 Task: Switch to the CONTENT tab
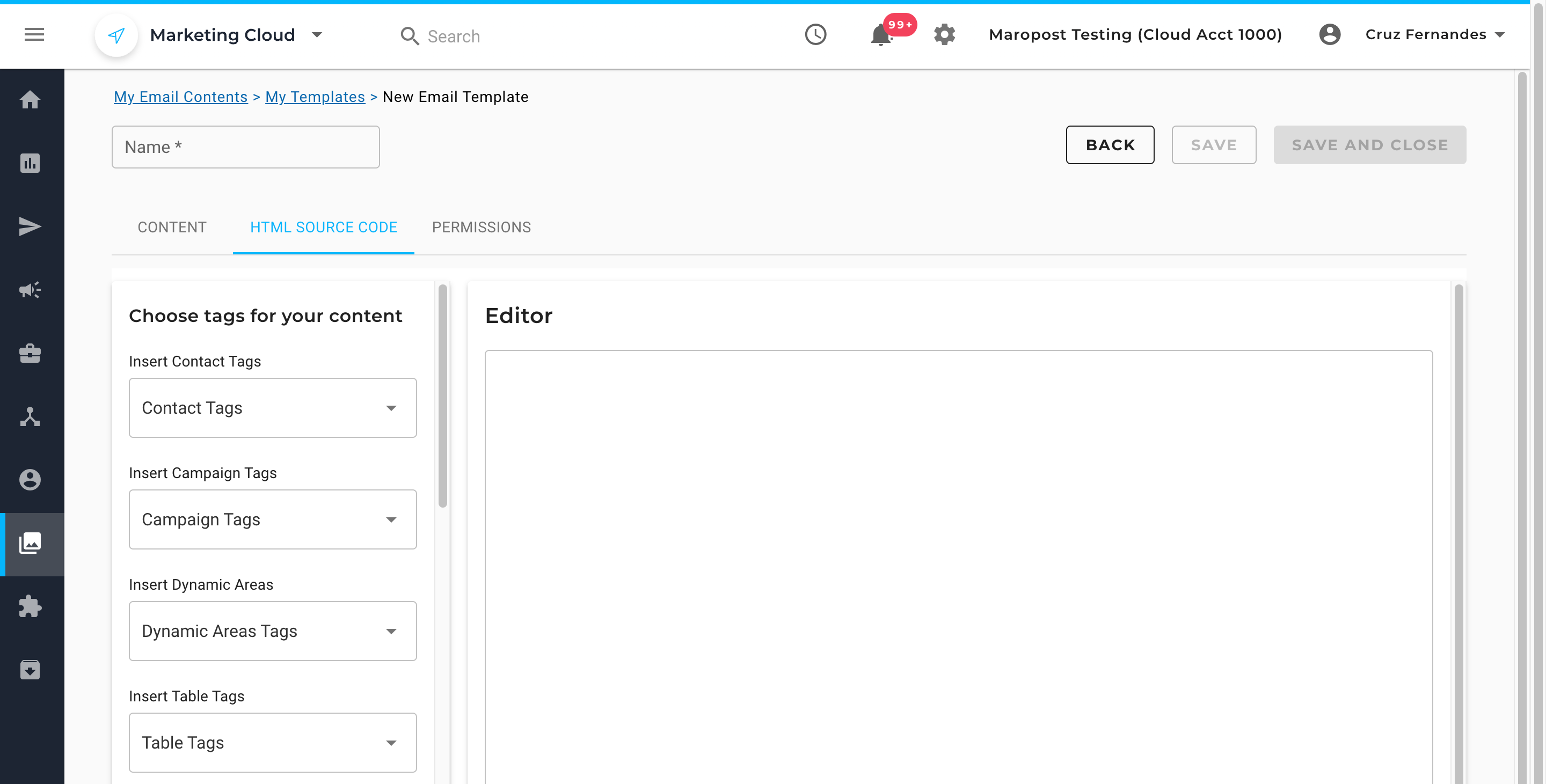point(172,228)
